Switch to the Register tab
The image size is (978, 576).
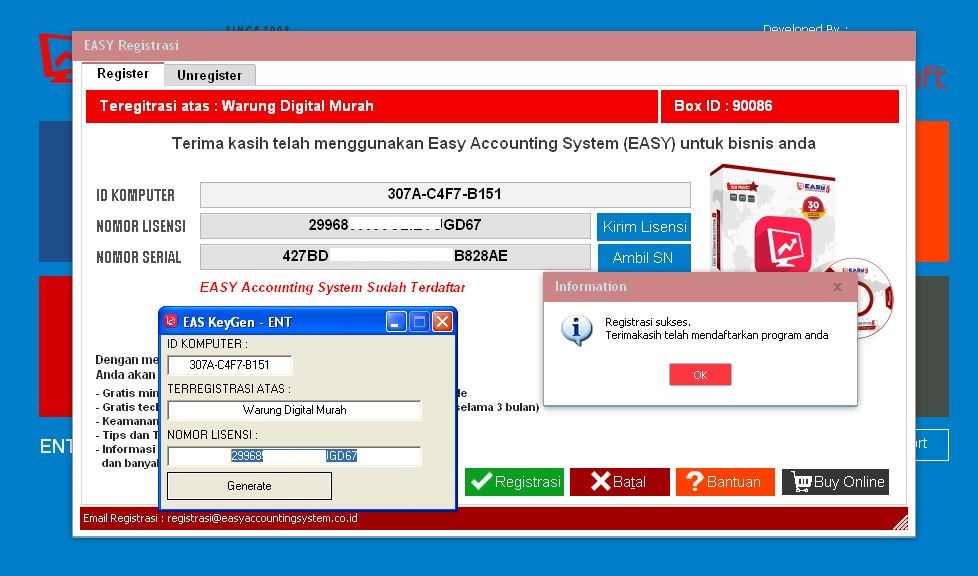[123, 74]
